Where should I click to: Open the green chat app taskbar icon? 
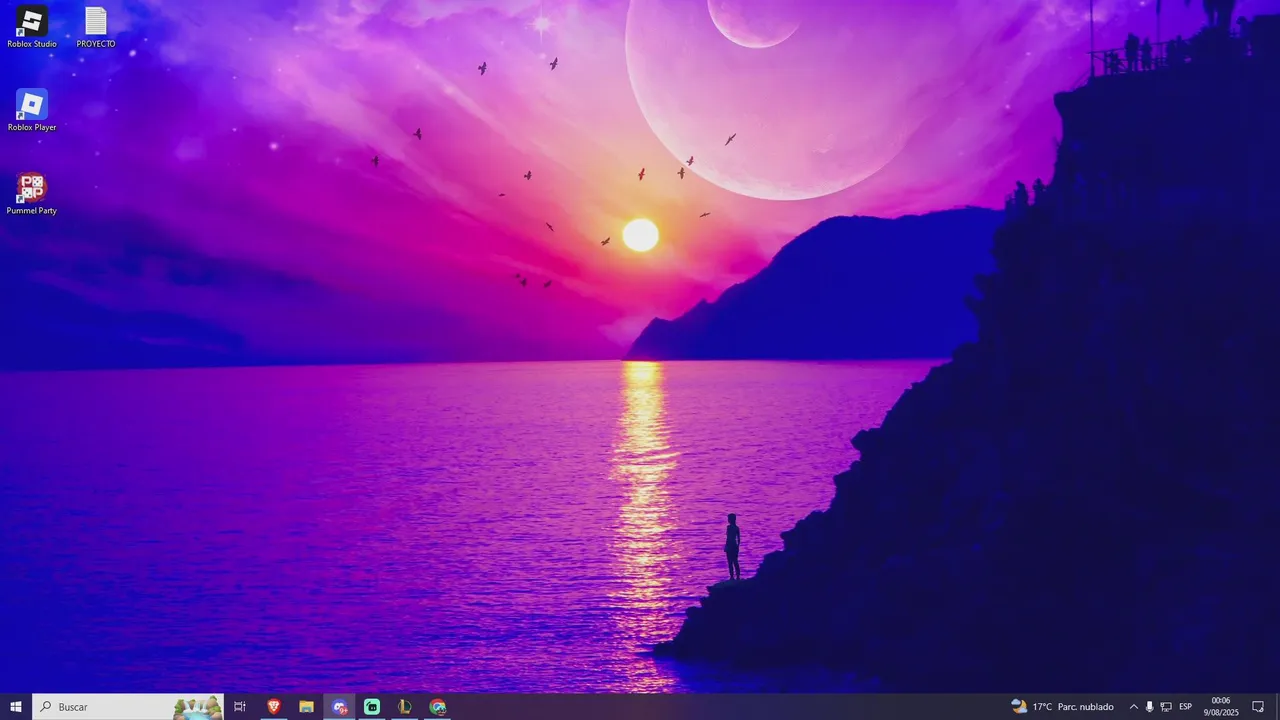click(372, 707)
